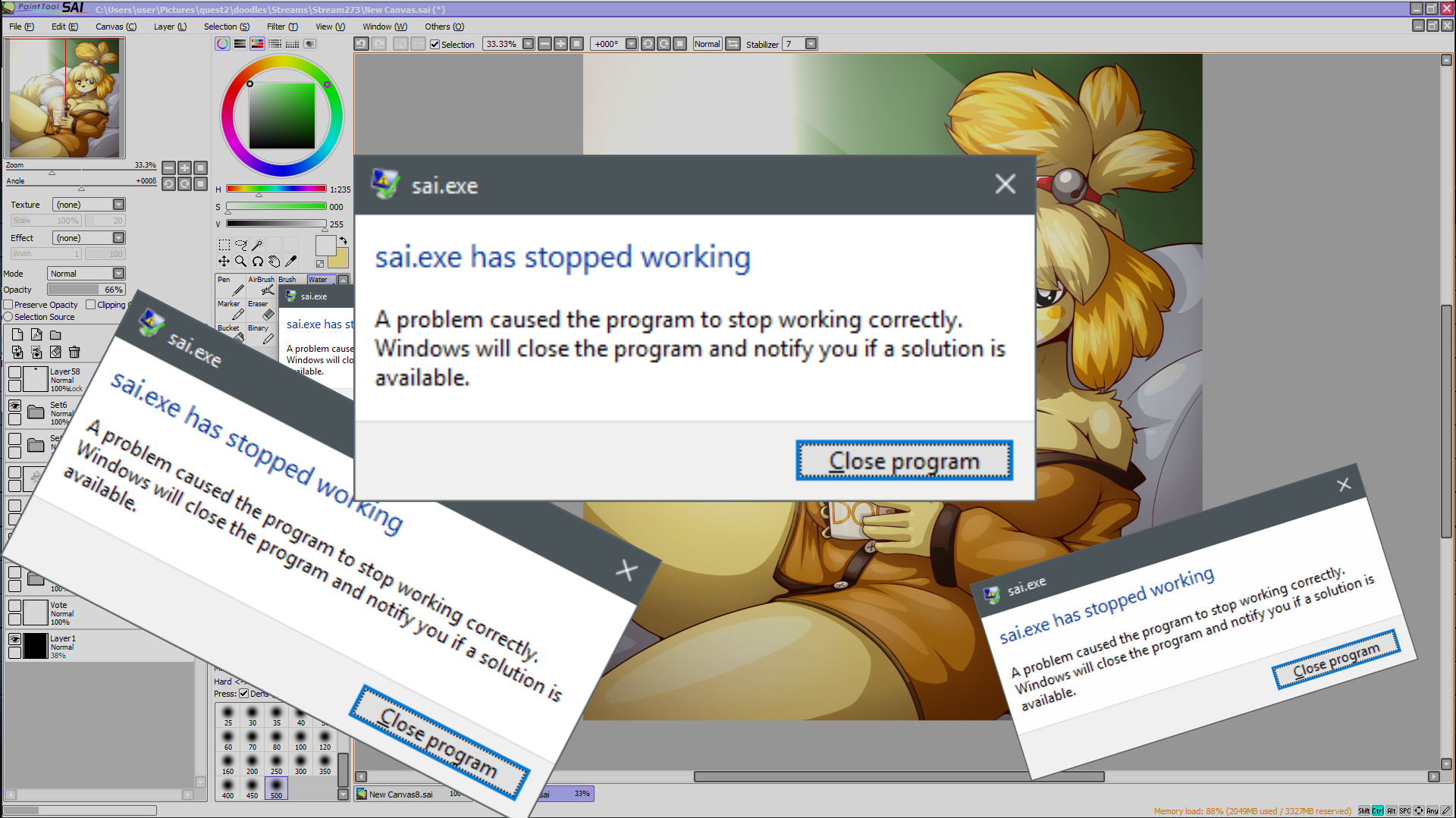The image size is (1456, 818).
Task: Click the Undo button in toolbar
Action: (362, 44)
